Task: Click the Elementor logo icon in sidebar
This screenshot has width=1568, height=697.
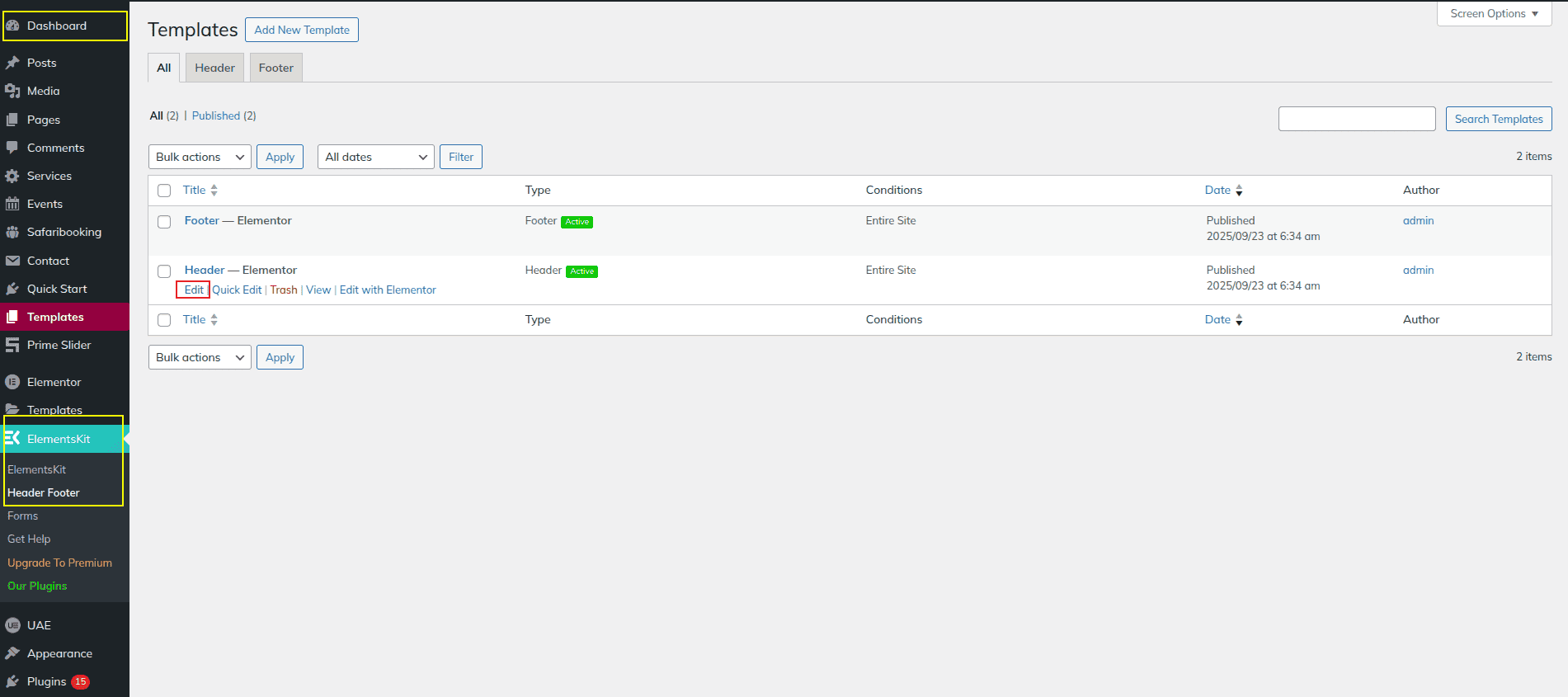Action: pos(12,382)
